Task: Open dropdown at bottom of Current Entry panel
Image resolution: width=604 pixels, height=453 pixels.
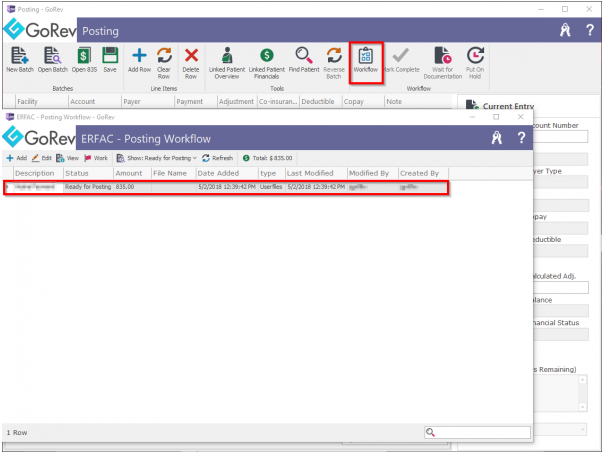Action: tap(582, 429)
